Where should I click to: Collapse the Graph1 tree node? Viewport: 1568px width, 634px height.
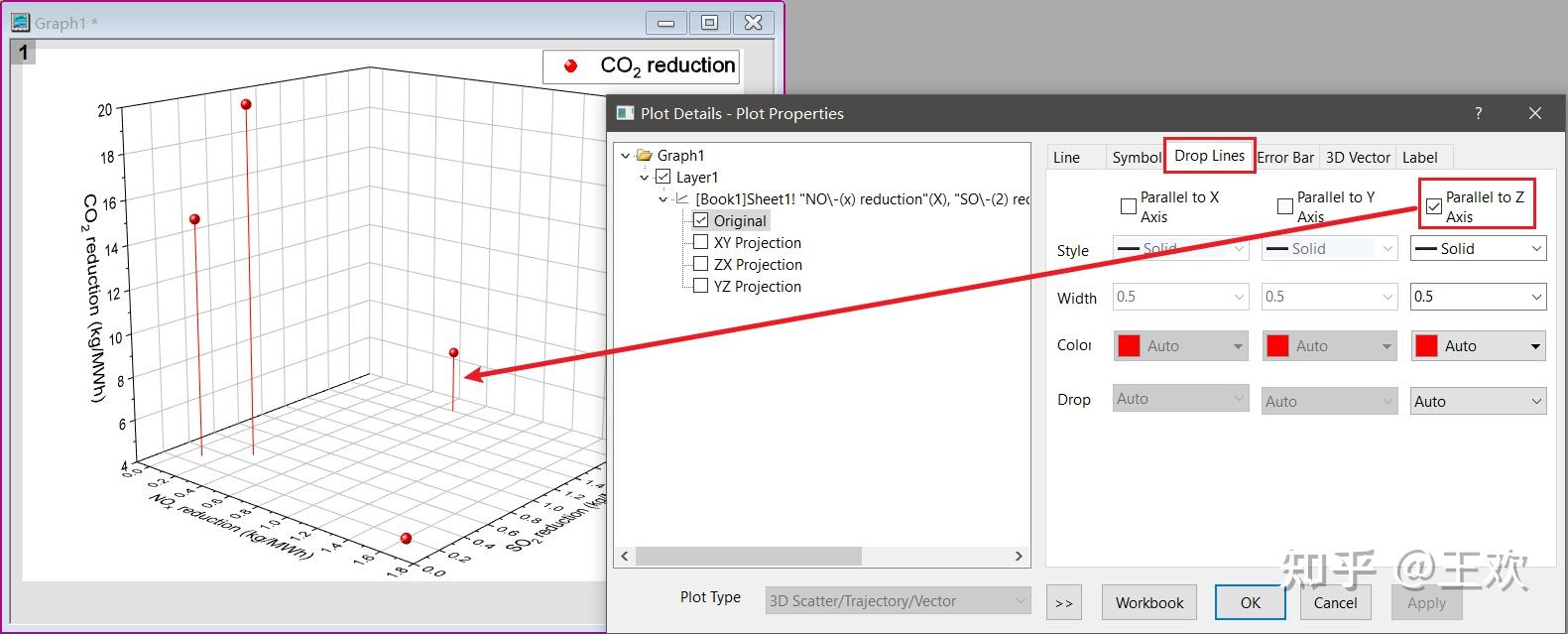coord(625,155)
